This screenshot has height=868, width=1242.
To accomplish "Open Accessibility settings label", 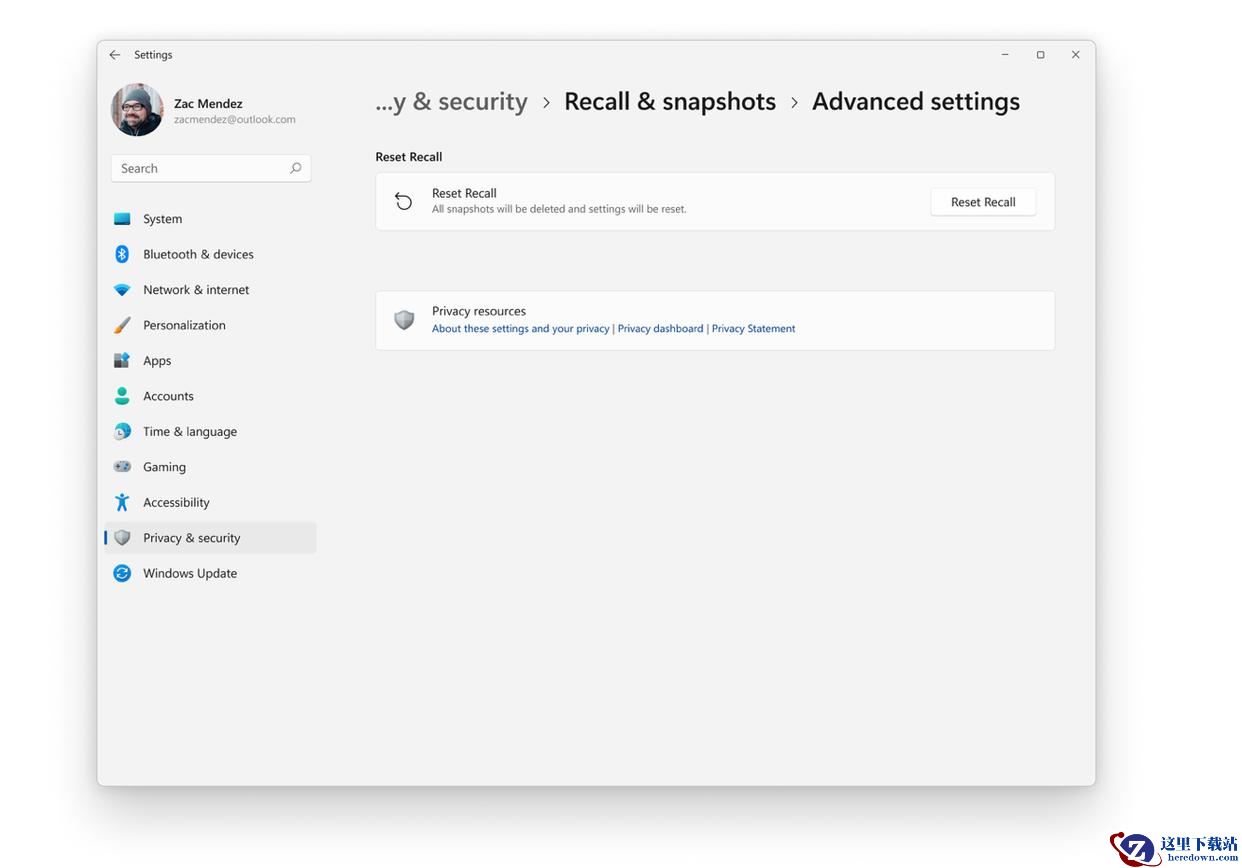I will point(176,502).
